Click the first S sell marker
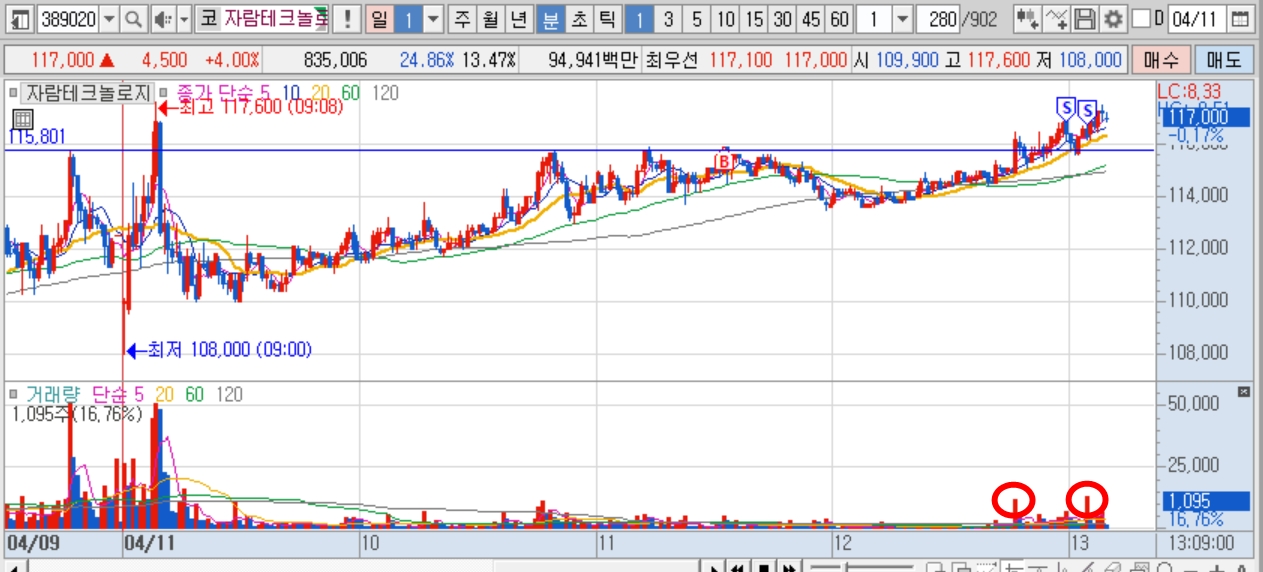Image resolution: width=1263 pixels, height=572 pixels. pyautogui.click(x=1066, y=106)
